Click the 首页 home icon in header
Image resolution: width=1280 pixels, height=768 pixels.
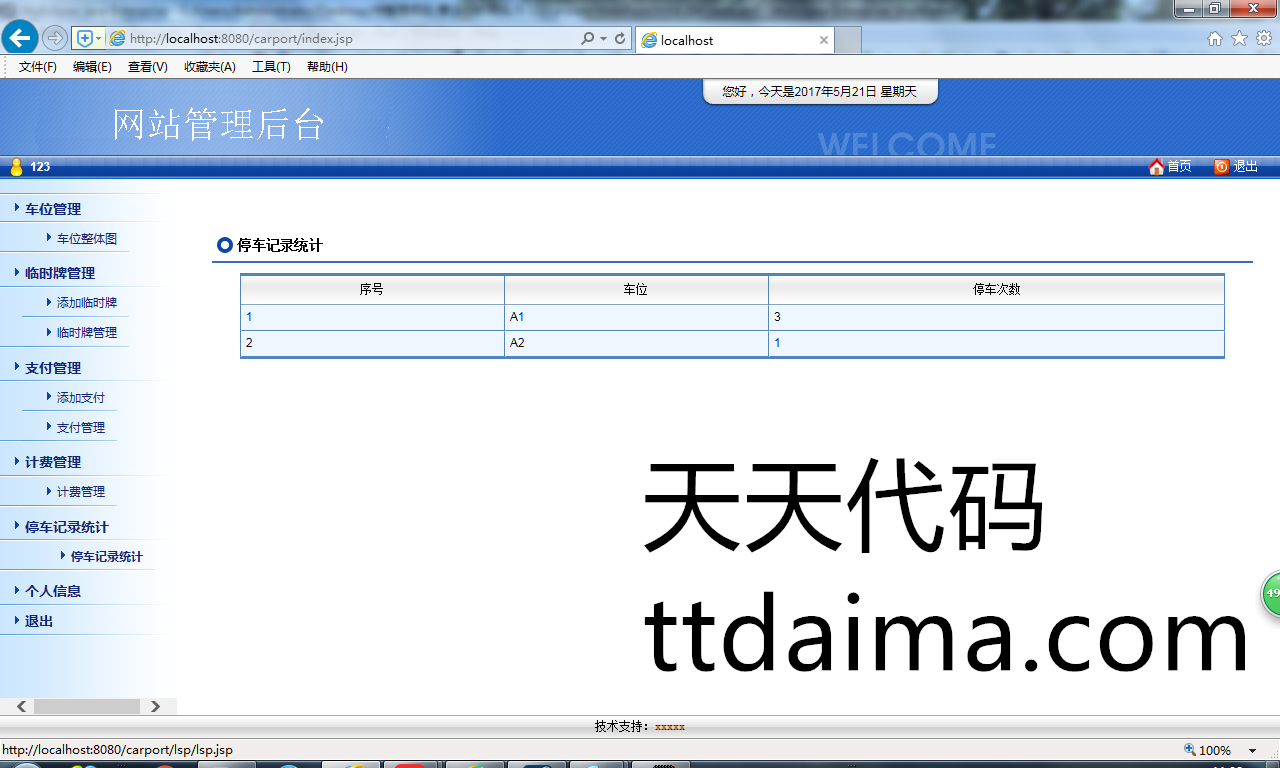1157,167
